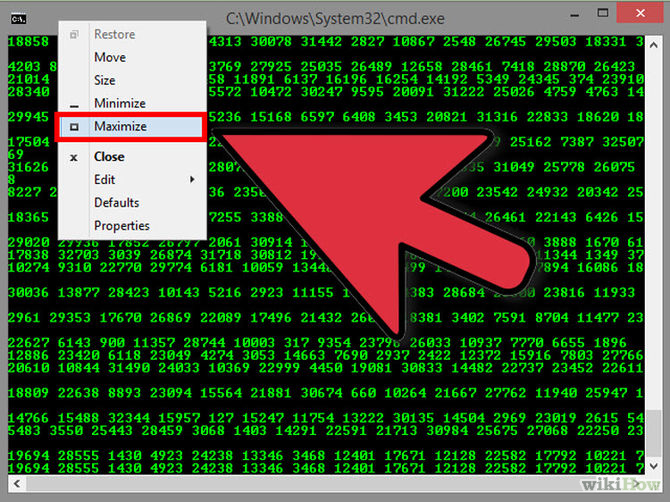Click the number 32344 near the bottom
The height and width of the screenshot is (502, 670).
[129, 418]
